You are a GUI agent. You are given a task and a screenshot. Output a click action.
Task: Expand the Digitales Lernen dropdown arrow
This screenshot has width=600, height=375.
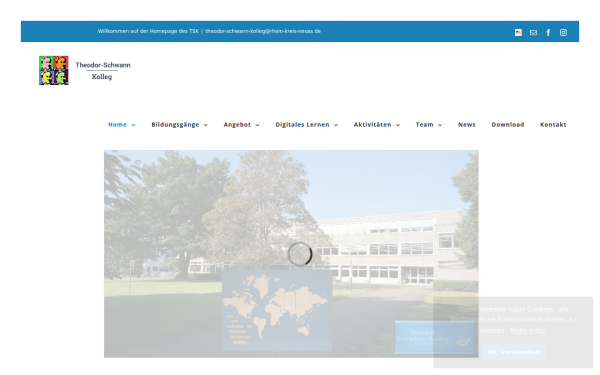click(x=336, y=125)
